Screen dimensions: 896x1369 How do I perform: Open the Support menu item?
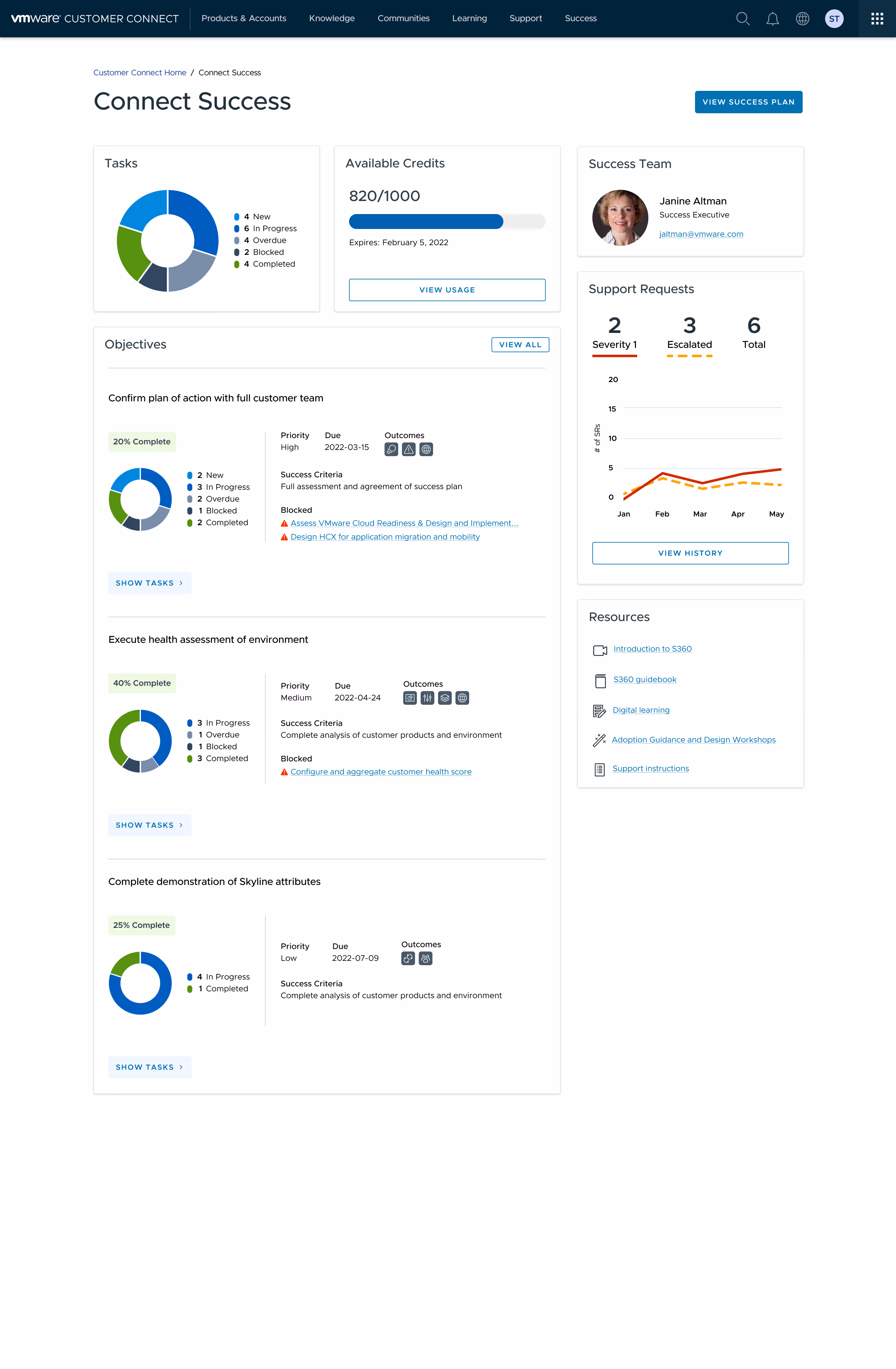(525, 18)
